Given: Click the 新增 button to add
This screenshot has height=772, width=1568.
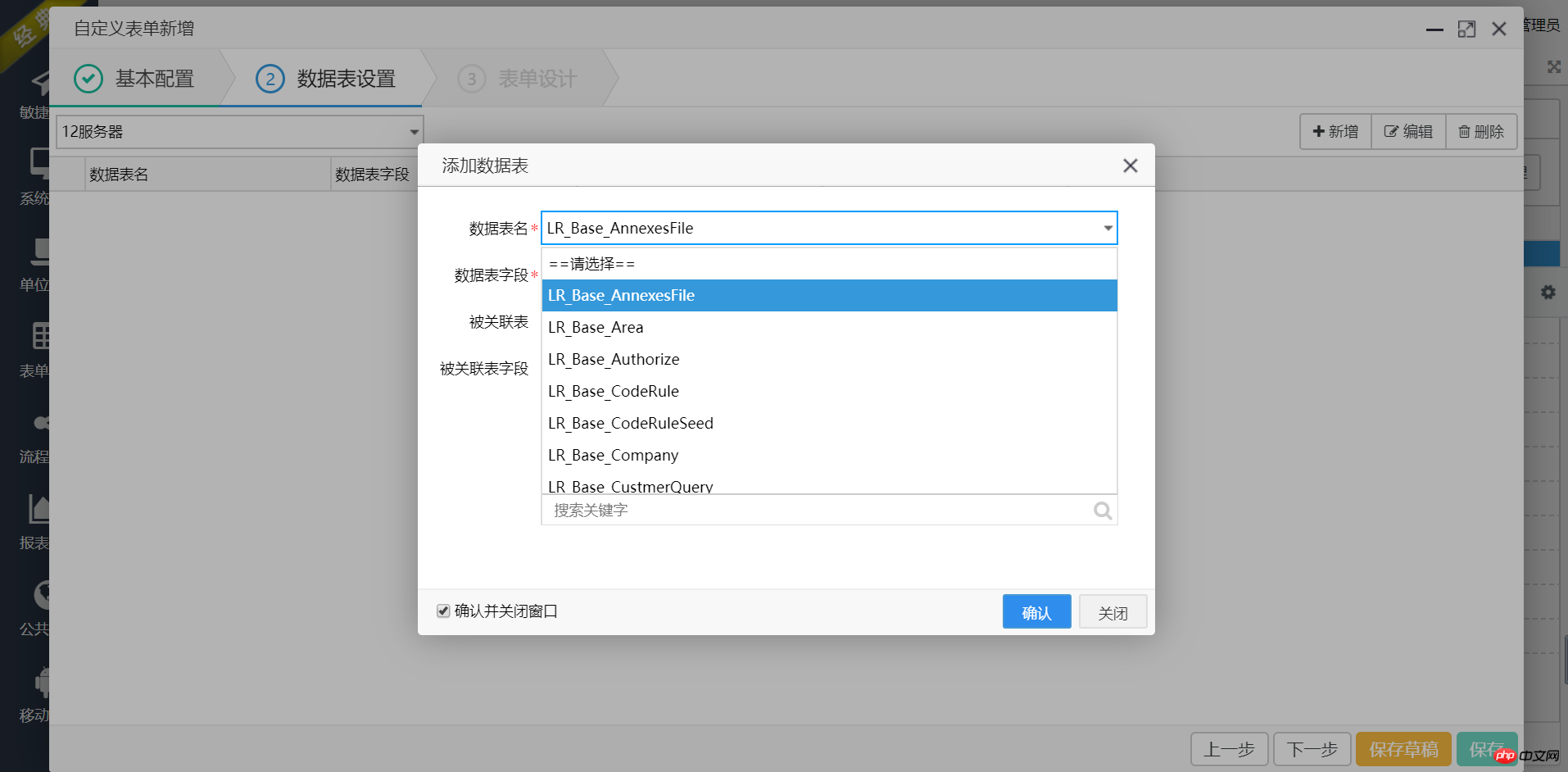Looking at the screenshot, I should tap(1335, 131).
